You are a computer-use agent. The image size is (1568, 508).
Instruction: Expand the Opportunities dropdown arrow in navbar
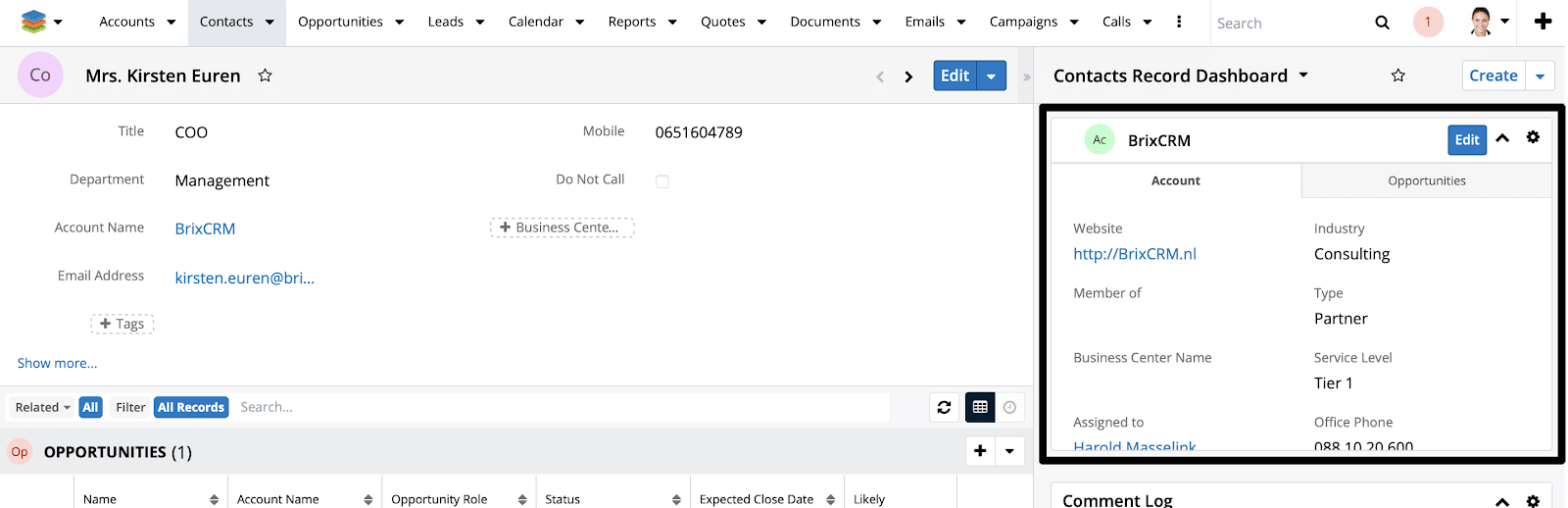[x=399, y=23]
